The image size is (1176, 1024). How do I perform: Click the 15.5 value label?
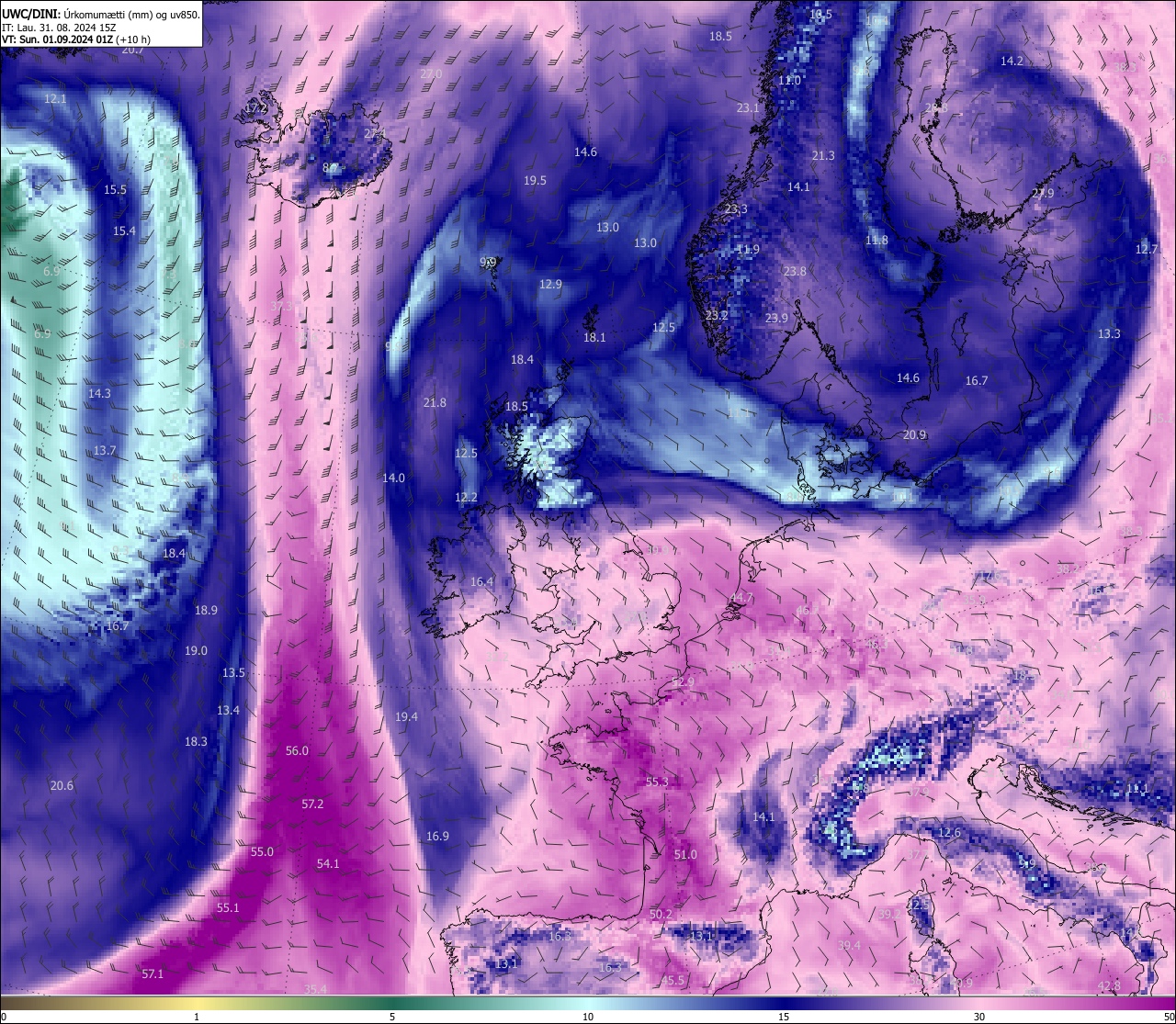(x=115, y=189)
